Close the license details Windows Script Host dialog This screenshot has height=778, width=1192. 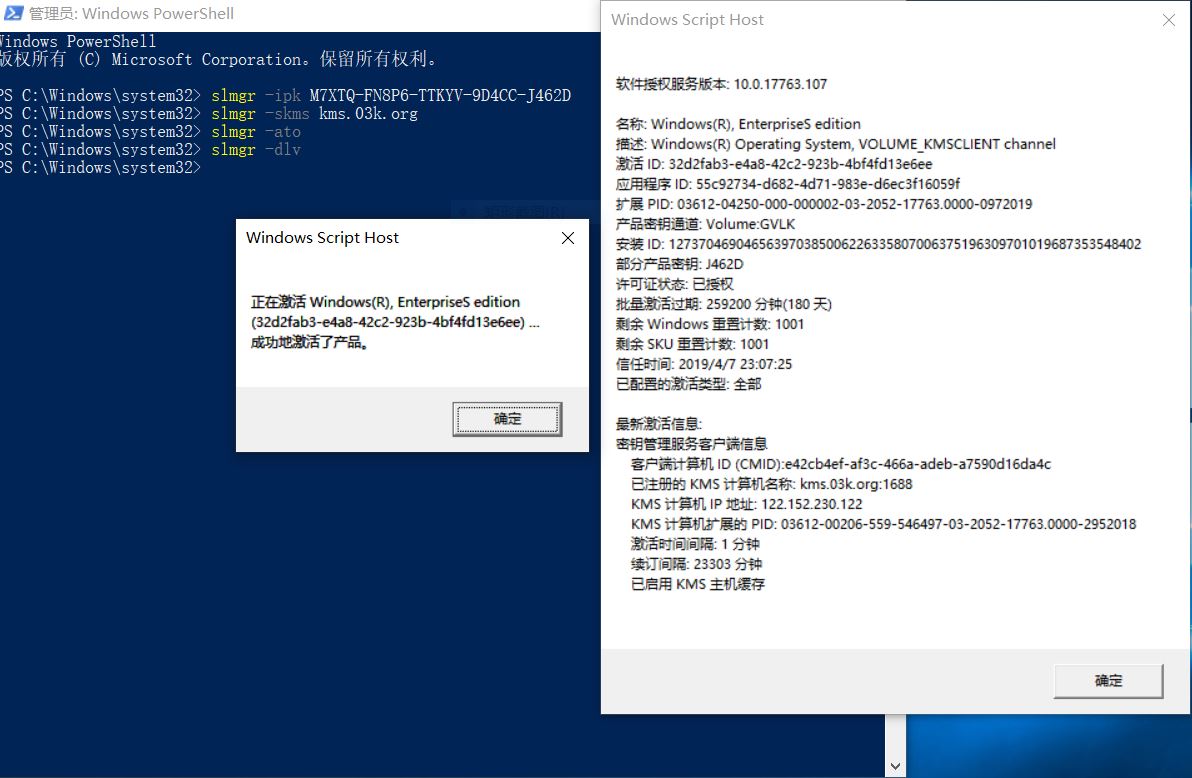pos(1168,21)
